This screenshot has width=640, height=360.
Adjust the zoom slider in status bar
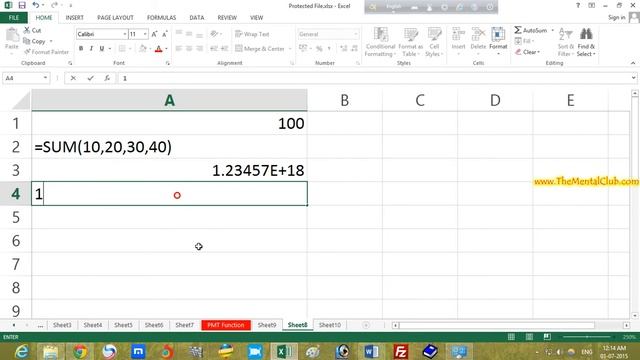pos(587,337)
